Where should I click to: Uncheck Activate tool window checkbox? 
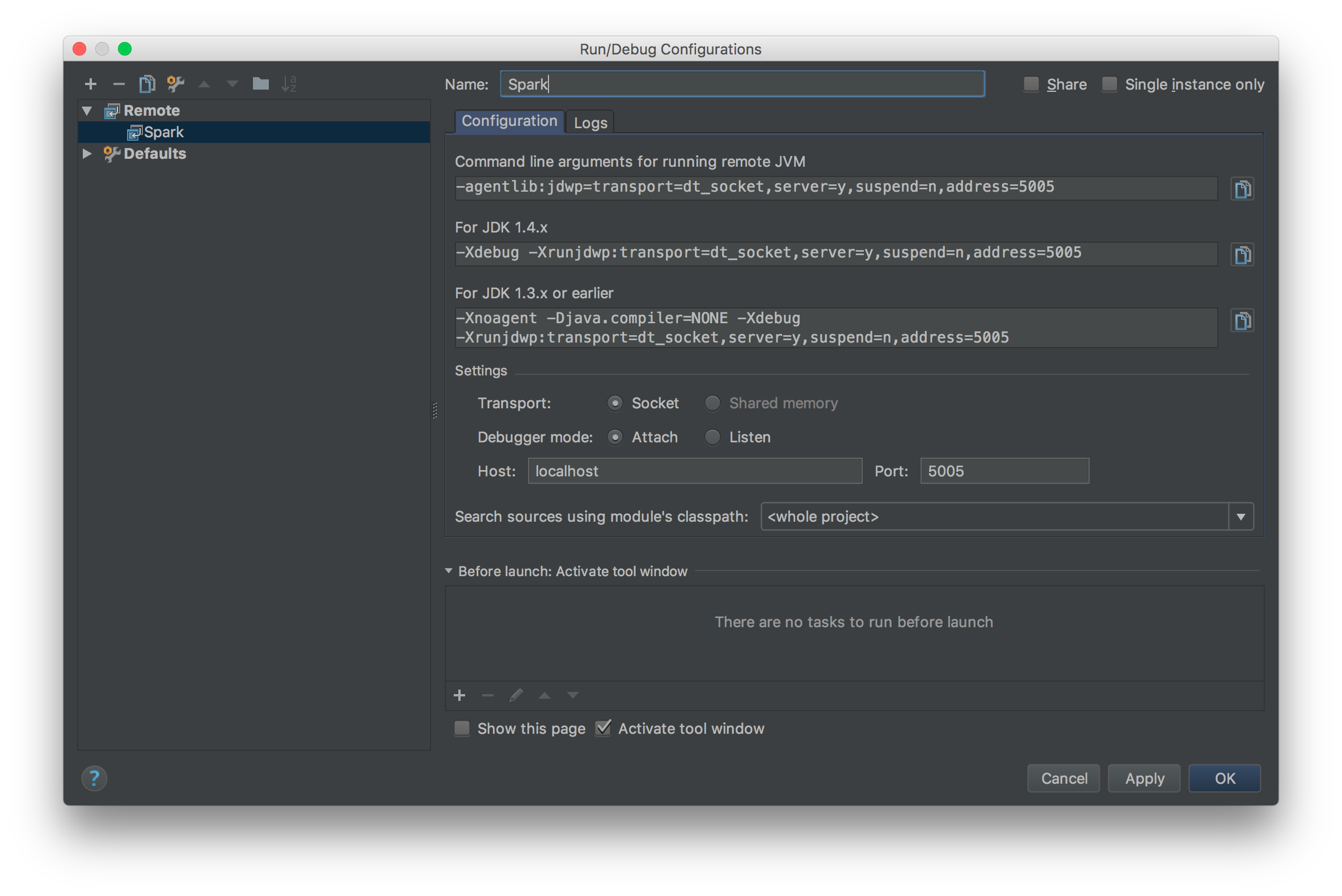pos(603,728)
